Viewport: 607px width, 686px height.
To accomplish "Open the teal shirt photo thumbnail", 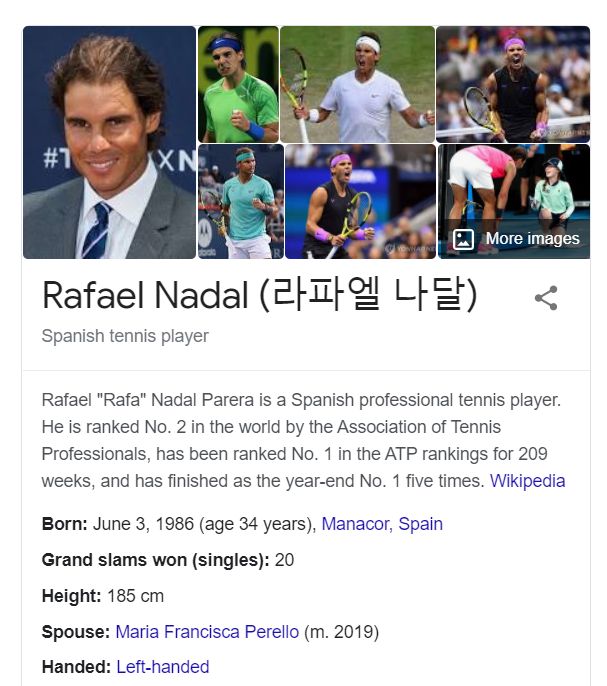I will (x=241, y=202).
